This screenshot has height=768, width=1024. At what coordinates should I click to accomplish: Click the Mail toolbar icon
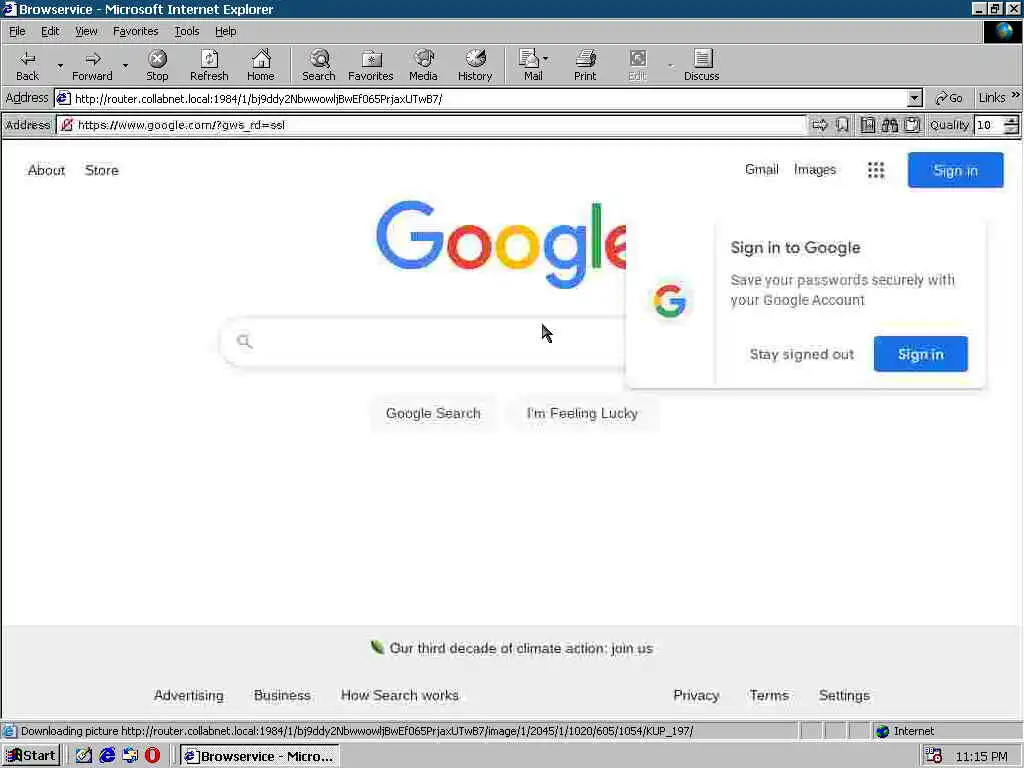pyautogui.click(x=530, y=65)
